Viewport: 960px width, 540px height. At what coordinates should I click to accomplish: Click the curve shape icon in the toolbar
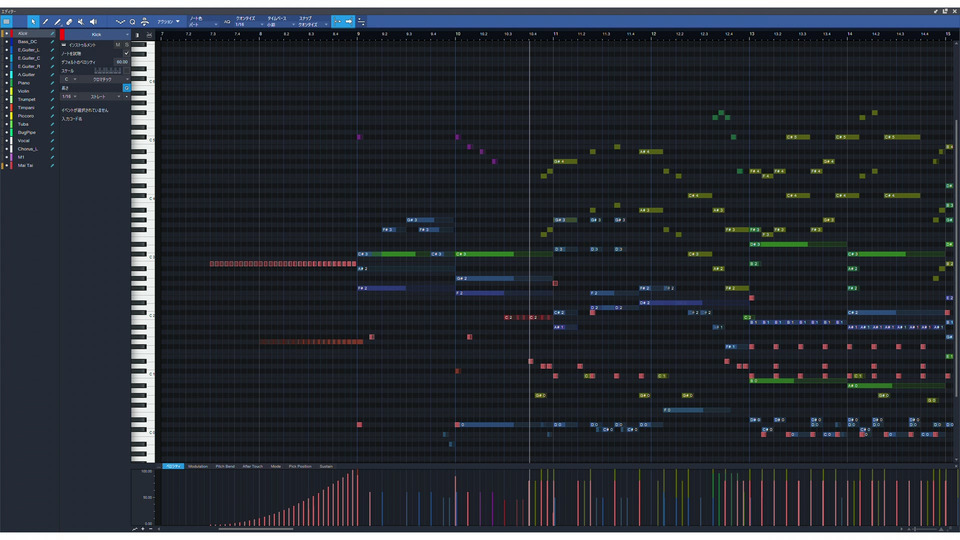[120, 21]
